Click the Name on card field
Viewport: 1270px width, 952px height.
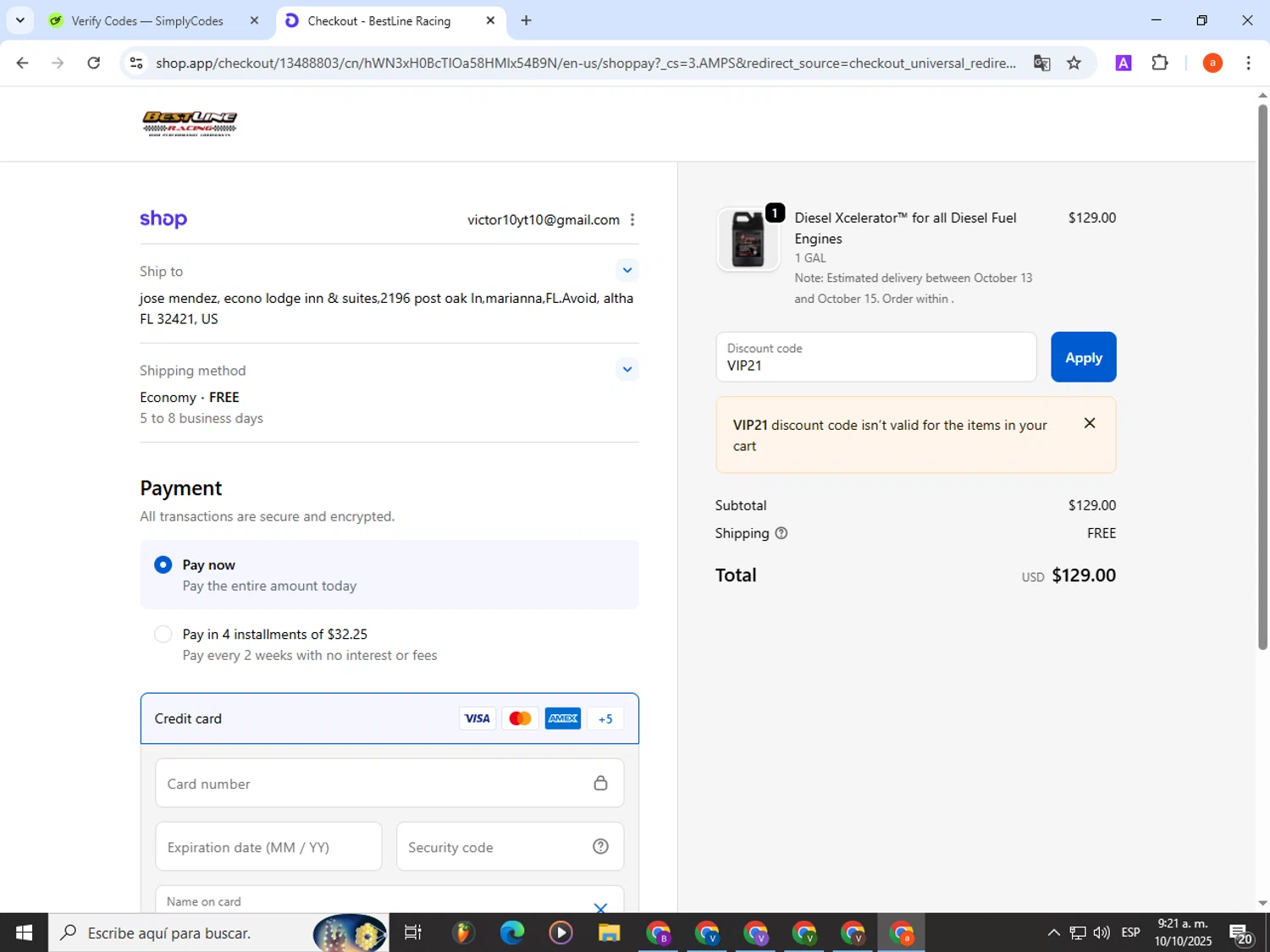click(389, 900)
